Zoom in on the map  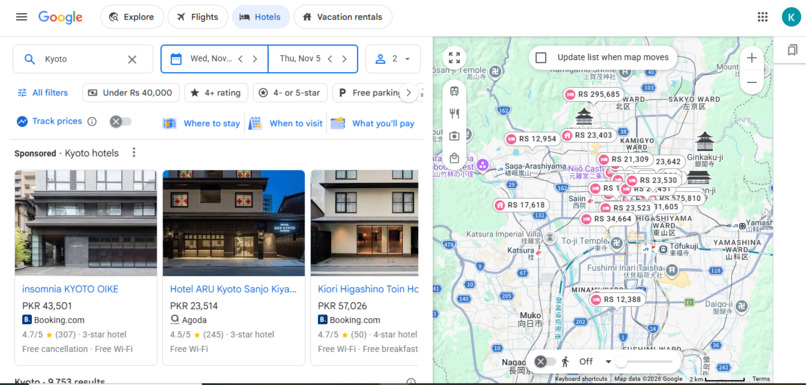(x=752, y=58)
